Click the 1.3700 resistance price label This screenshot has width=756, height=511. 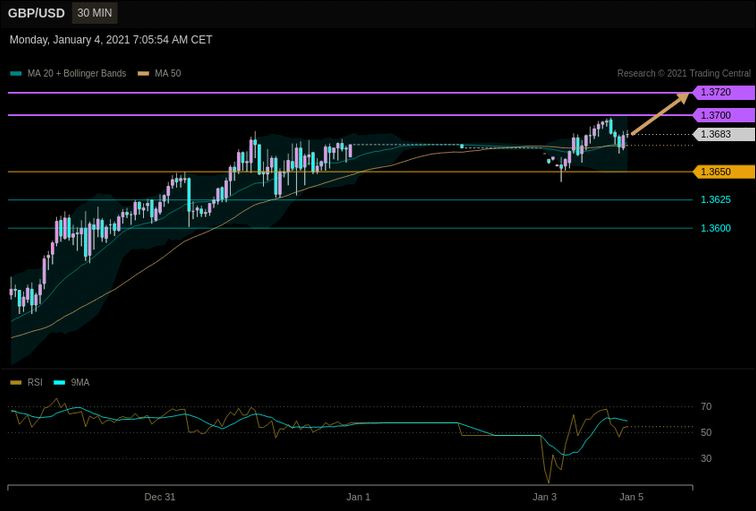click(x=723, y=115)
